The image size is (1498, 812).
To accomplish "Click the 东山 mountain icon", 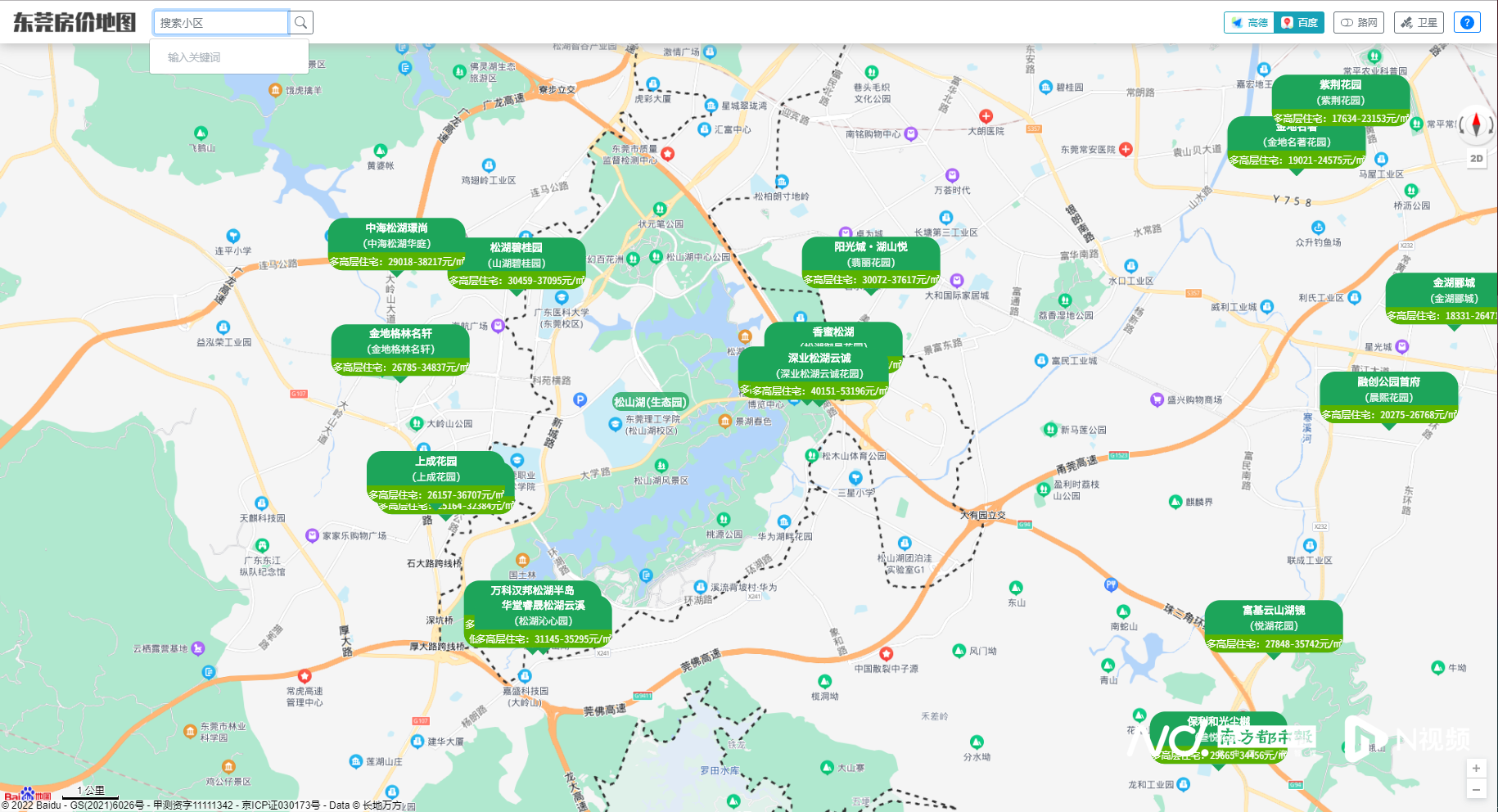I will click(x=1016, y=588).
